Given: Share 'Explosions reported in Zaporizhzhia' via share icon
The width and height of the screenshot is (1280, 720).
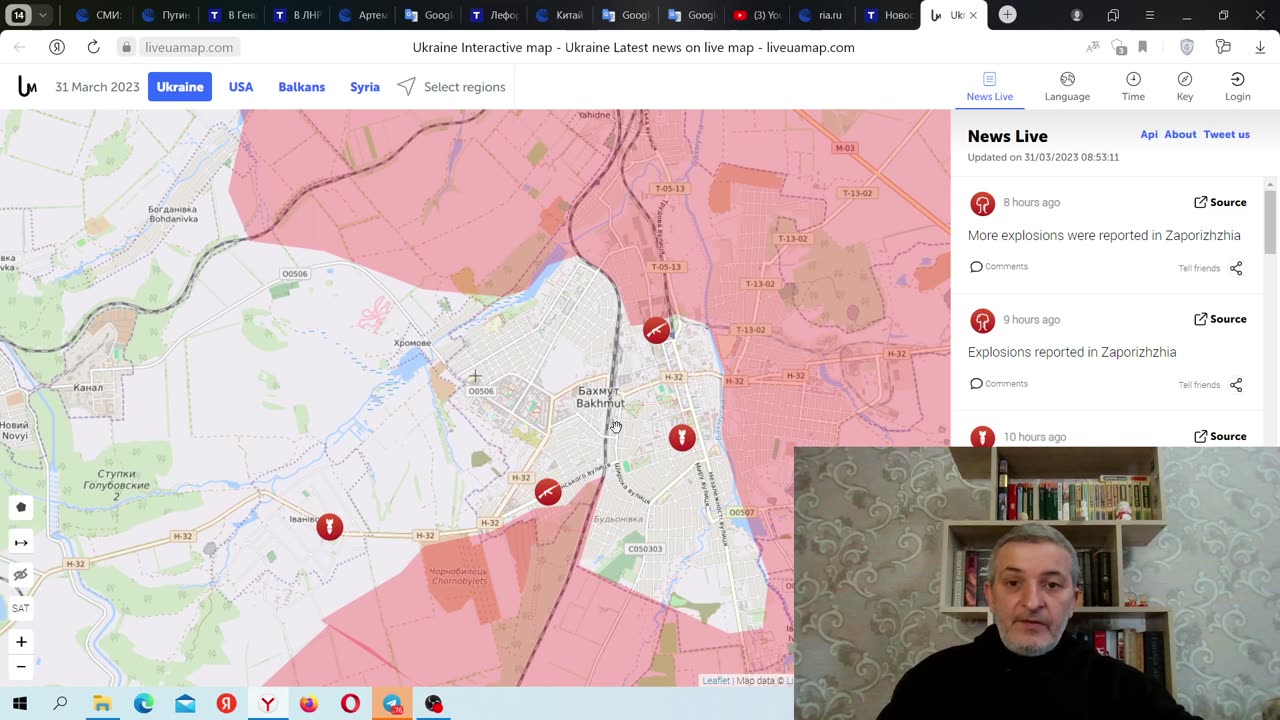Looking at the screenshot, I should pyautogui.click(x=1236, y=385).
